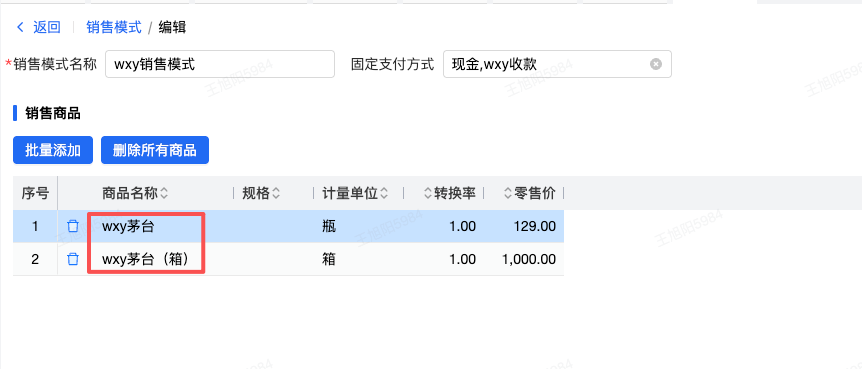This screenshot has height=369, width=862.
Task: Clear the 固定支付方式 field with the x icon
Action: click(x=656, y=64)
